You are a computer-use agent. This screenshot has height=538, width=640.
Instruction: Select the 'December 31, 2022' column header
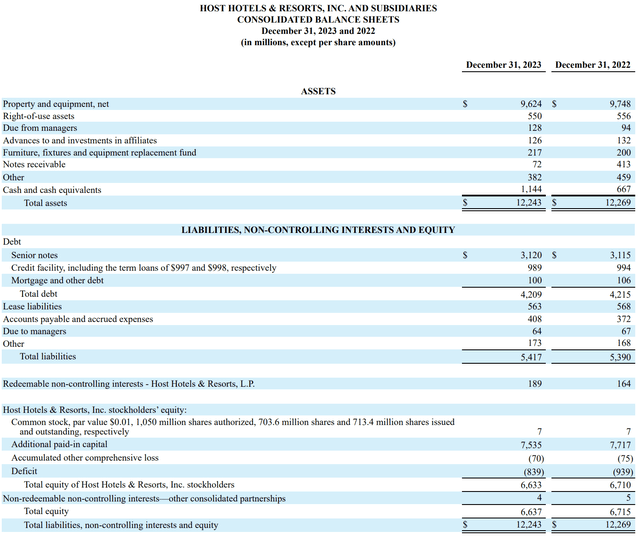tap(593, 65)
